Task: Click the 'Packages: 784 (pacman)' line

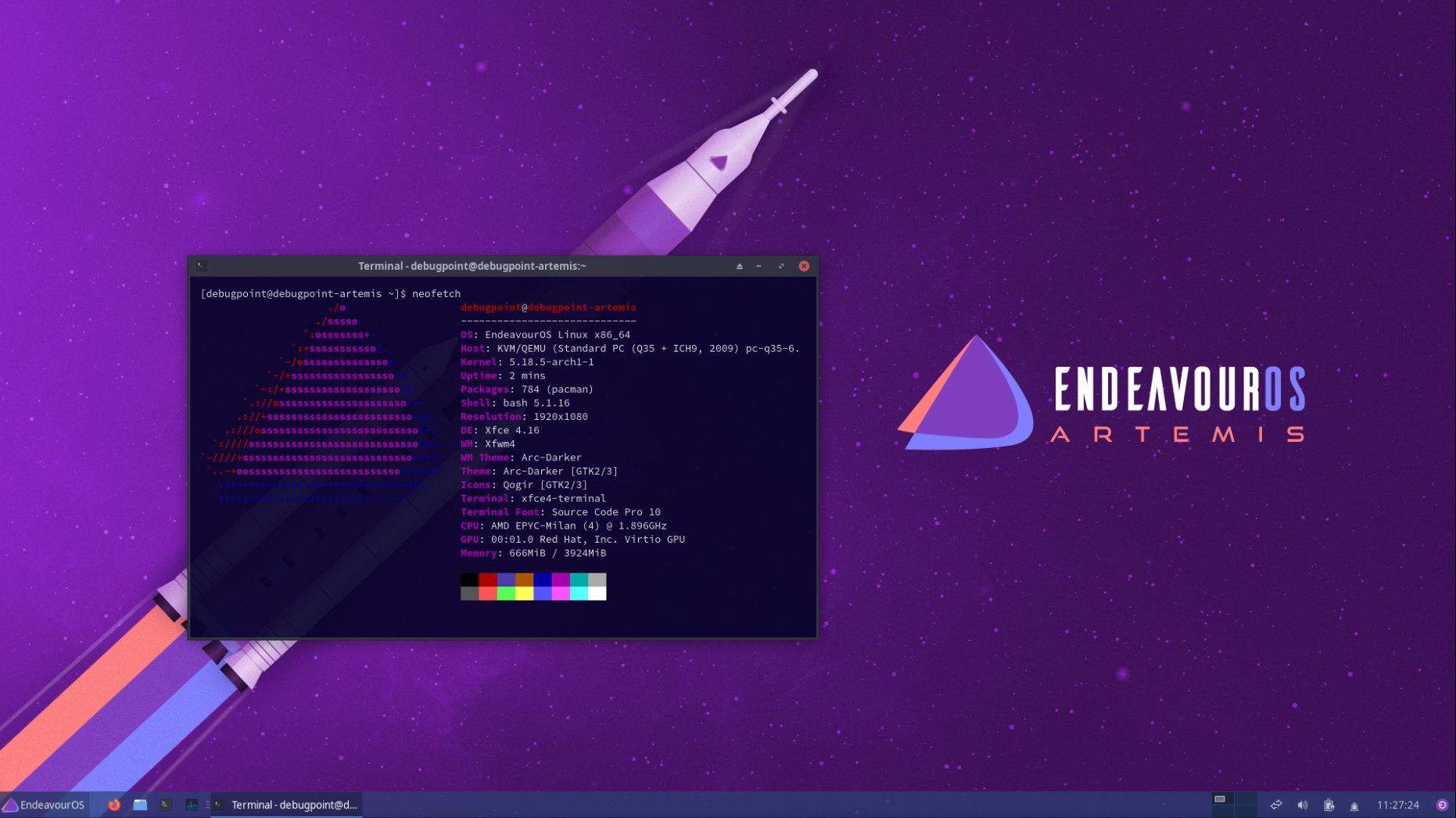Action: pos(527,389)
